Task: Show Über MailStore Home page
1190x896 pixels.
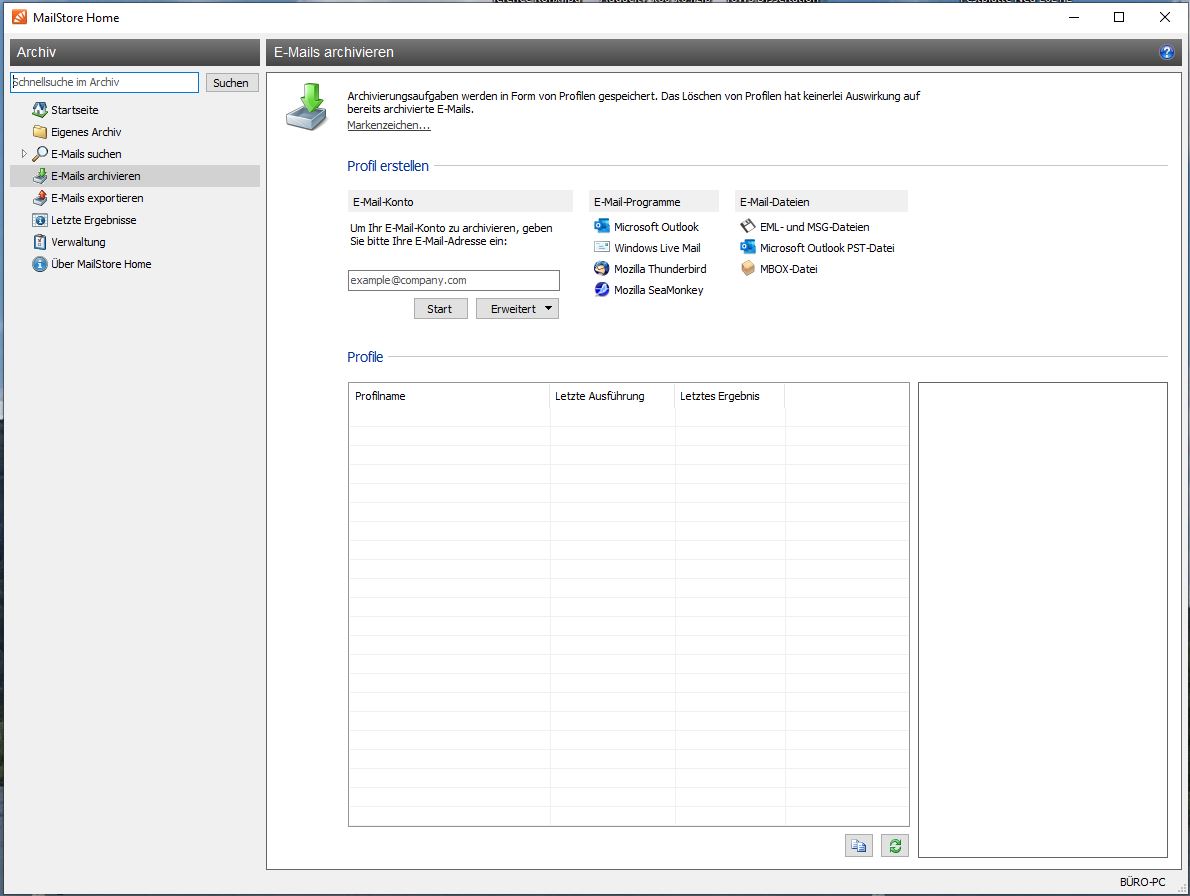Action: (x=101, y=264)
